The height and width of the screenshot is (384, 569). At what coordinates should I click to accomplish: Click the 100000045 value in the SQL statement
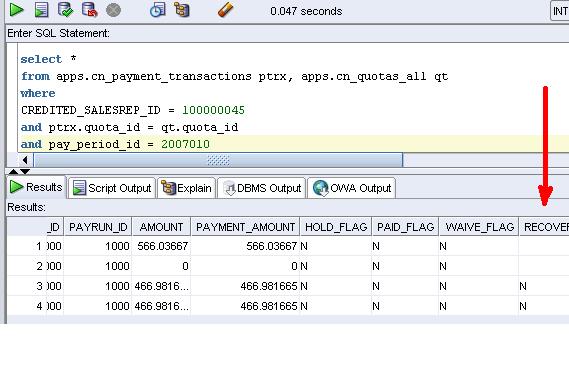pos(213,110)
